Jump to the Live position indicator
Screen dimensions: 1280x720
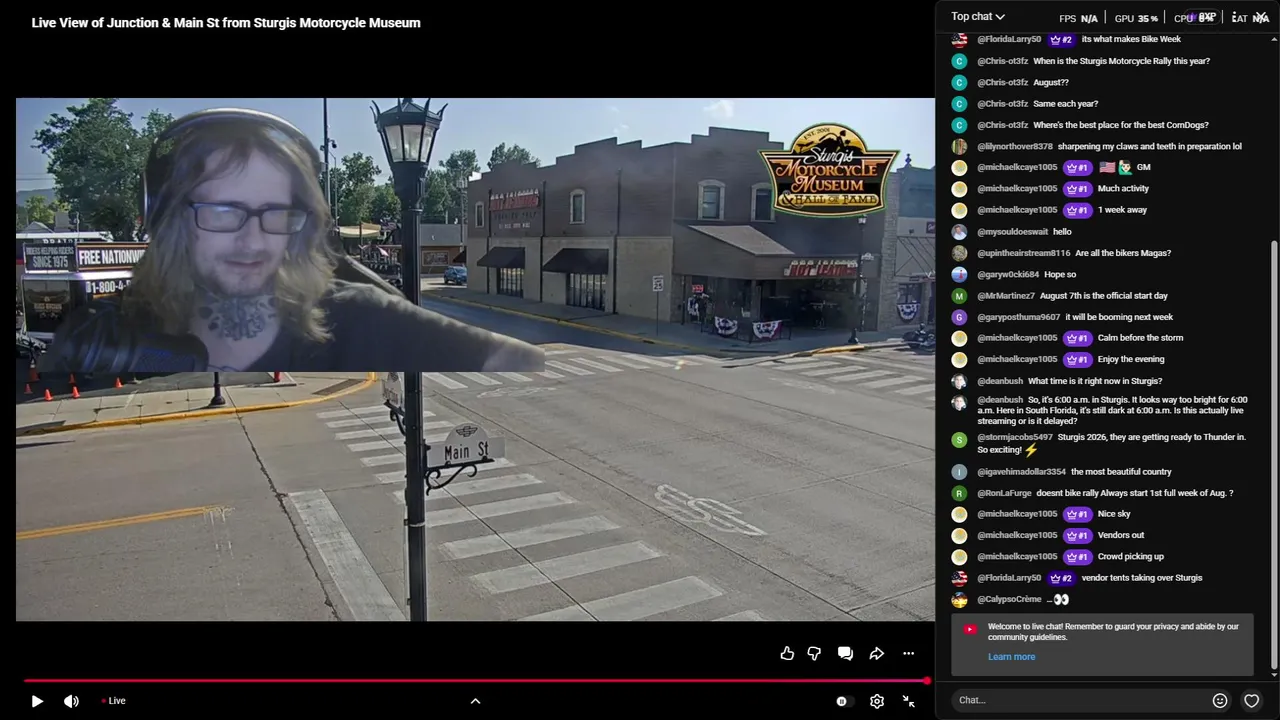[x=114, y=701]
